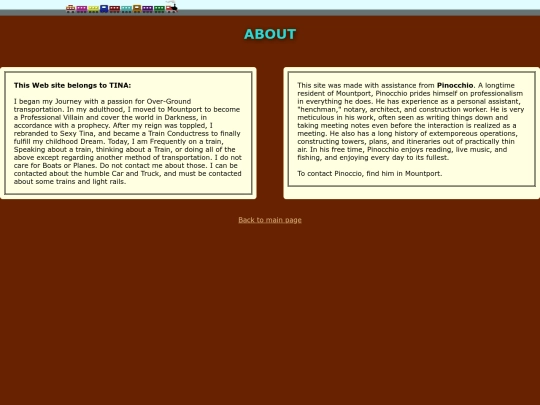
Task: Follow the Back to main page link
Action: (270, 220)
